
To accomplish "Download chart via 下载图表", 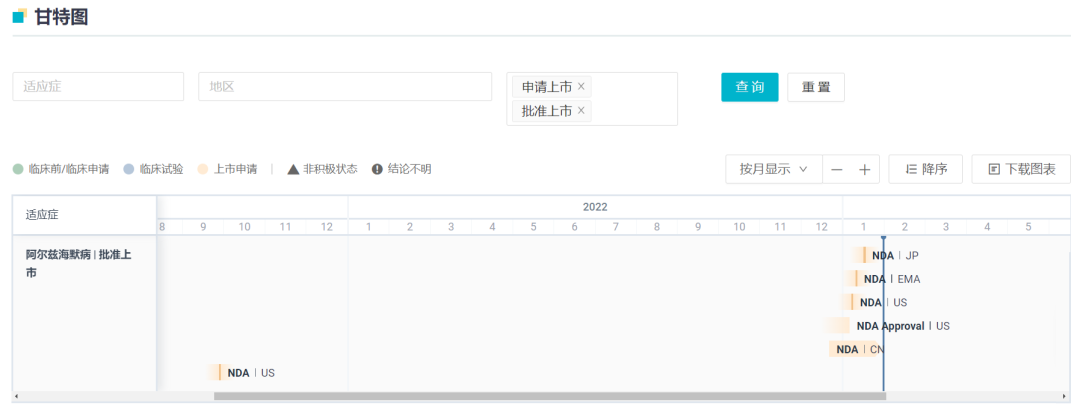I will point(1021,170).
